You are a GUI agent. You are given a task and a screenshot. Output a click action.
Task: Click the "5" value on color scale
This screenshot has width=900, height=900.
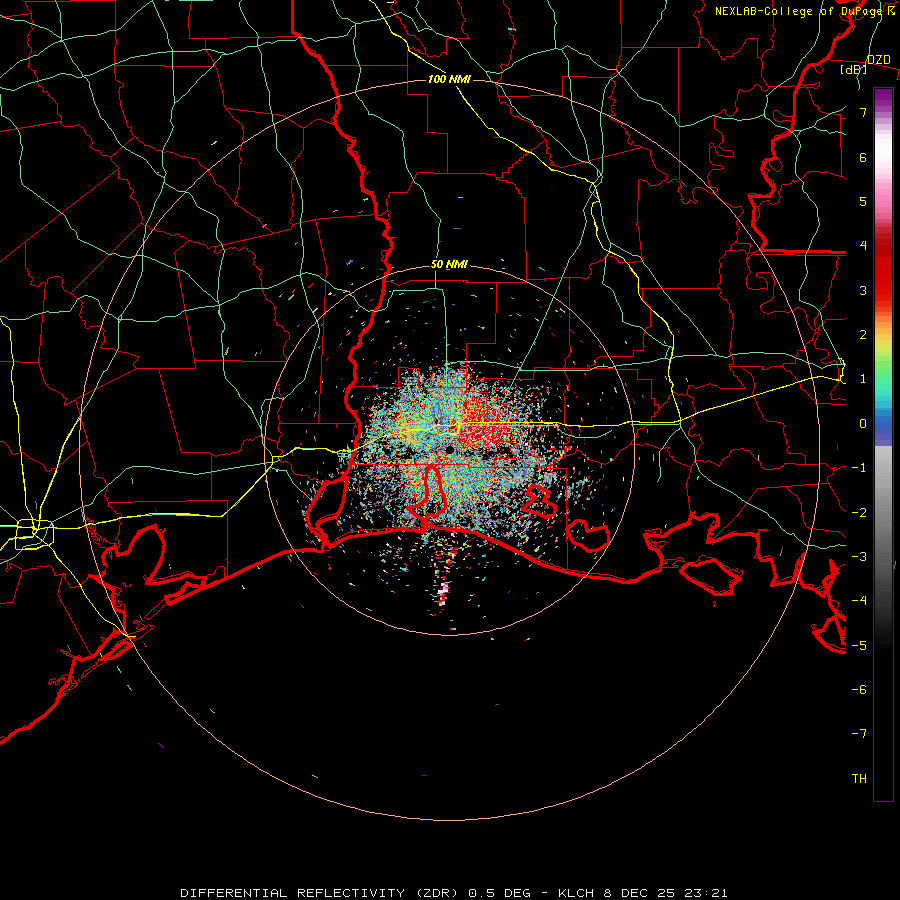click(x=863, y=201)
